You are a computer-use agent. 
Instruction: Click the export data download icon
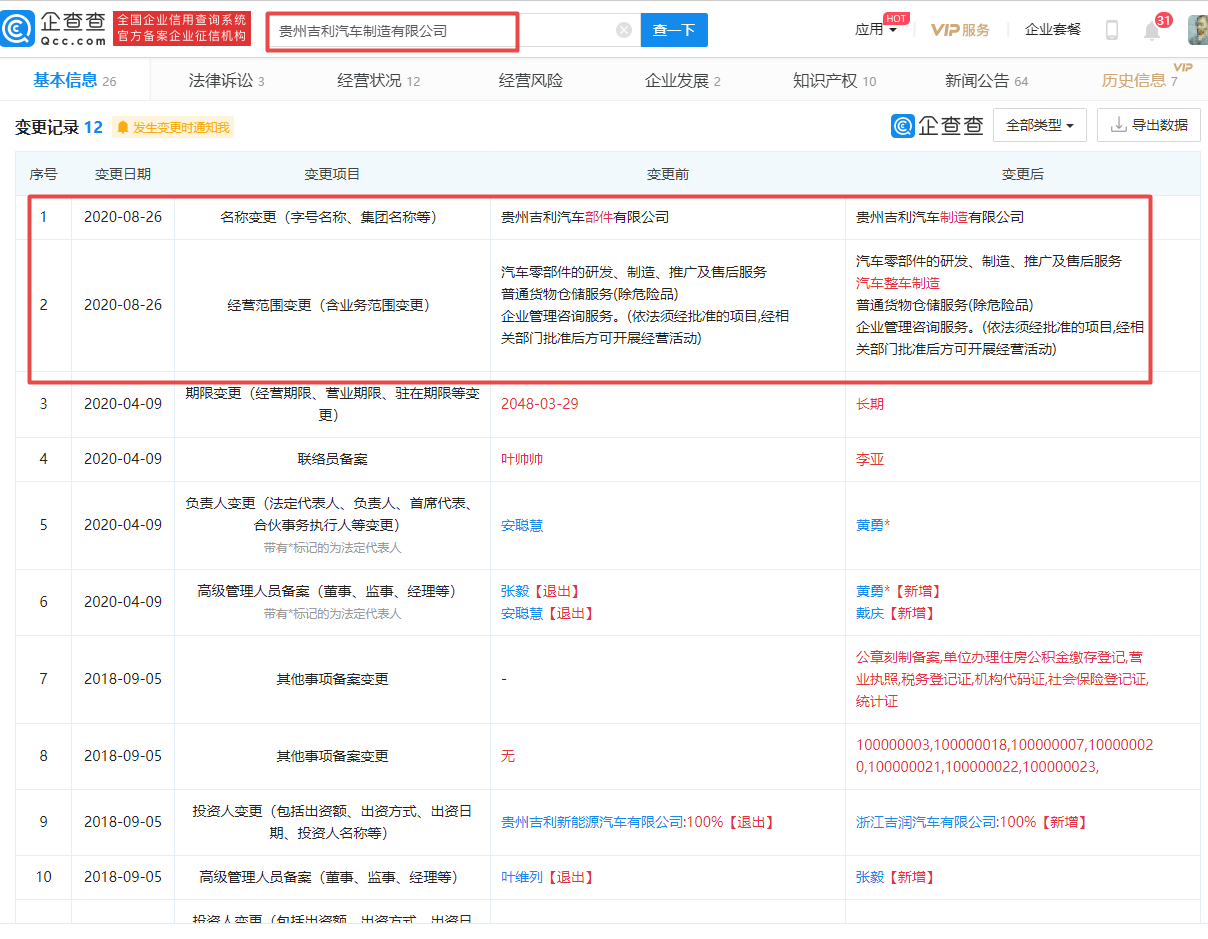tap(1118, 125)
